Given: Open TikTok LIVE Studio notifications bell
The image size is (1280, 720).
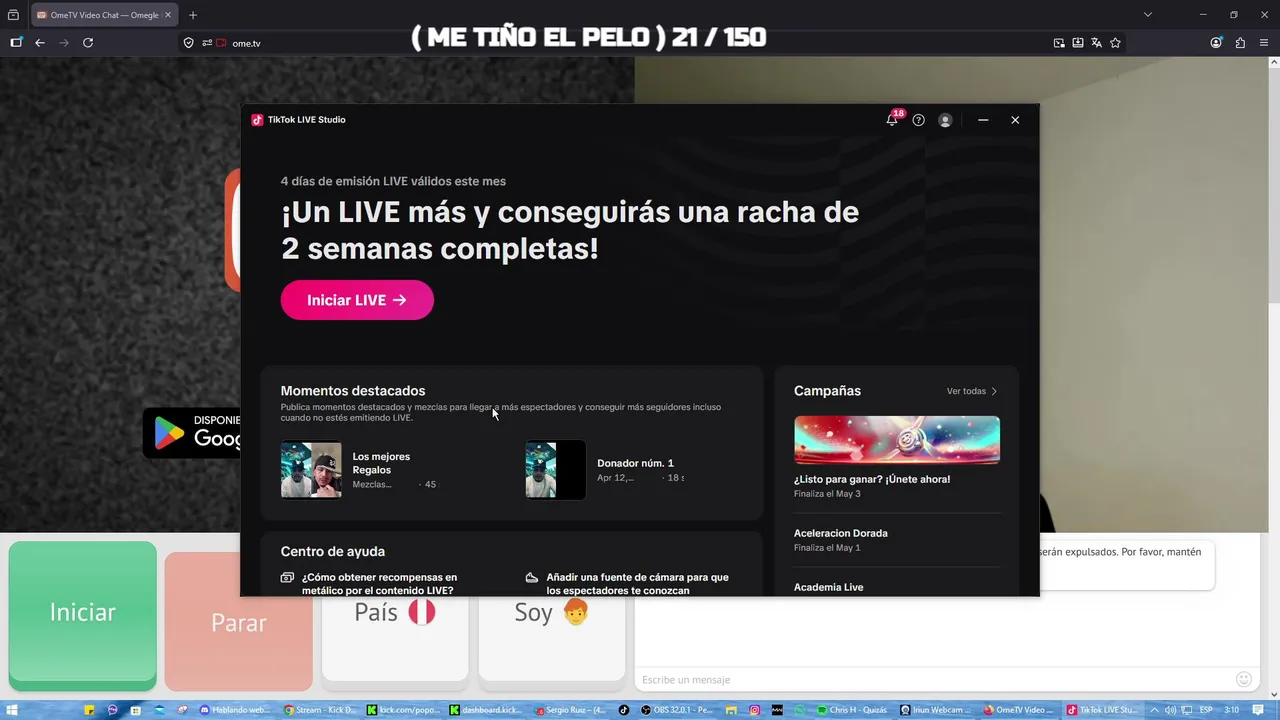Looking at the screenshot, I should click(892, 120).
